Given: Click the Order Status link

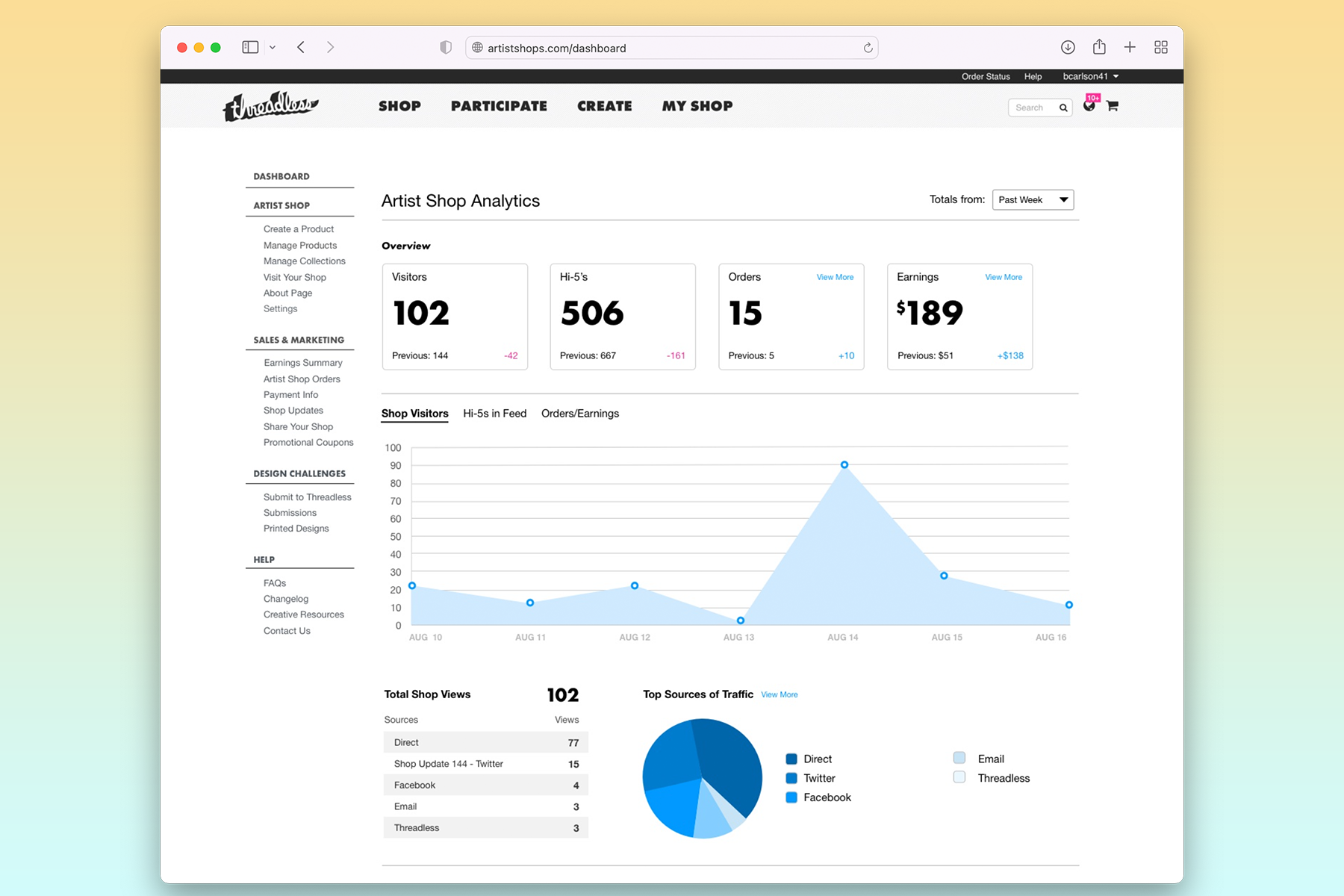Looking at the screenshot, I should coord(986,76).
